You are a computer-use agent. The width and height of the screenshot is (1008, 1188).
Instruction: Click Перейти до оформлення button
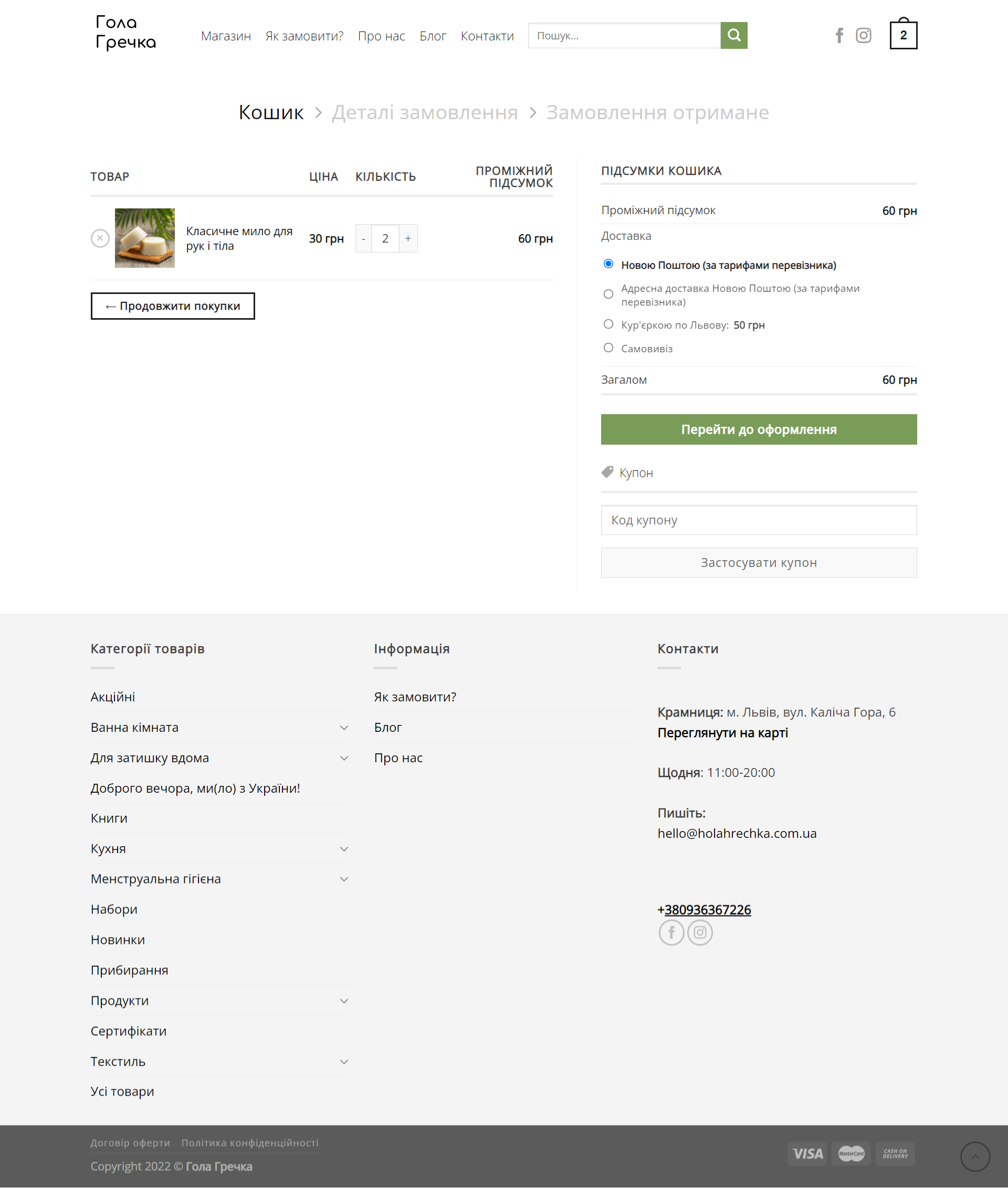coord(758,429)
